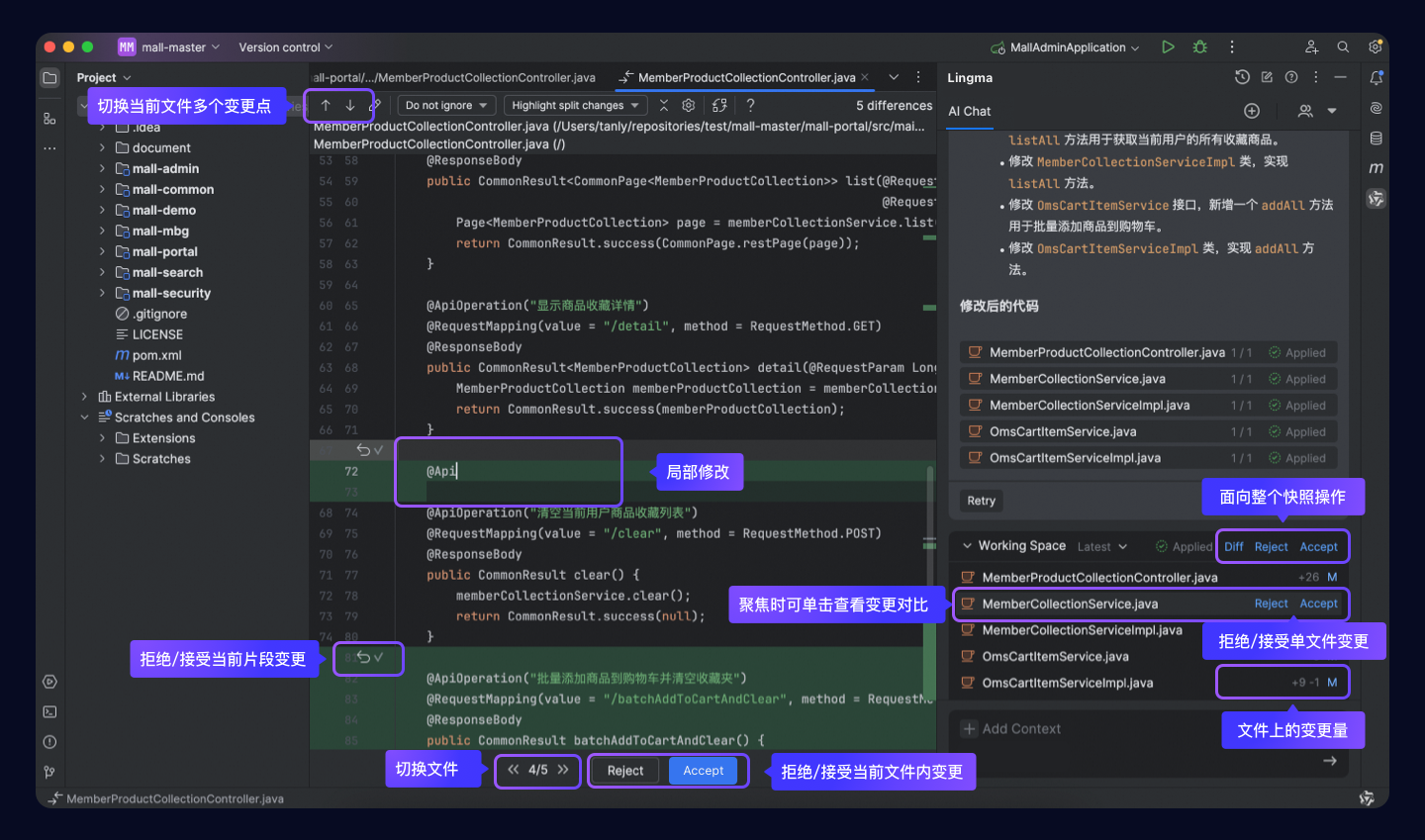Click bottom blue Accept button
This screenshot has height=840, width=1425.
704,771
